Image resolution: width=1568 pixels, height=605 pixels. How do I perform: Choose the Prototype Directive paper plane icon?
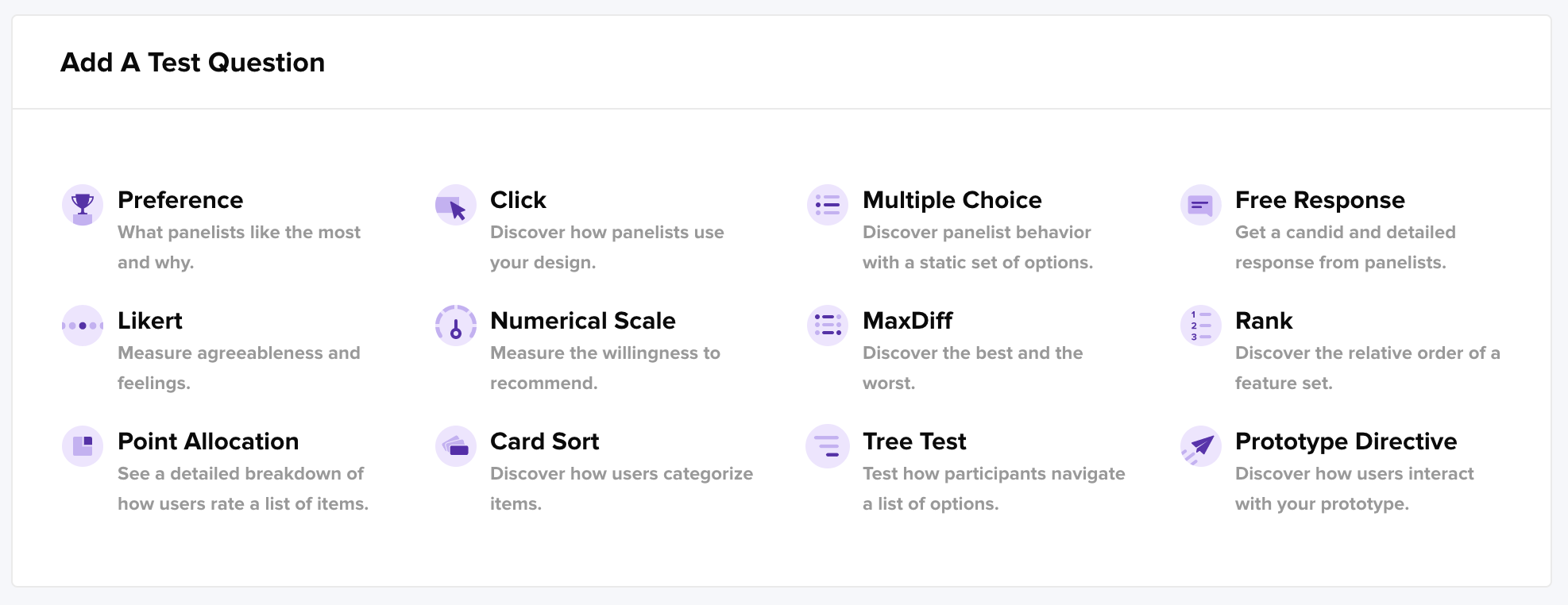pyautogui.click(x=1200, y=446)
